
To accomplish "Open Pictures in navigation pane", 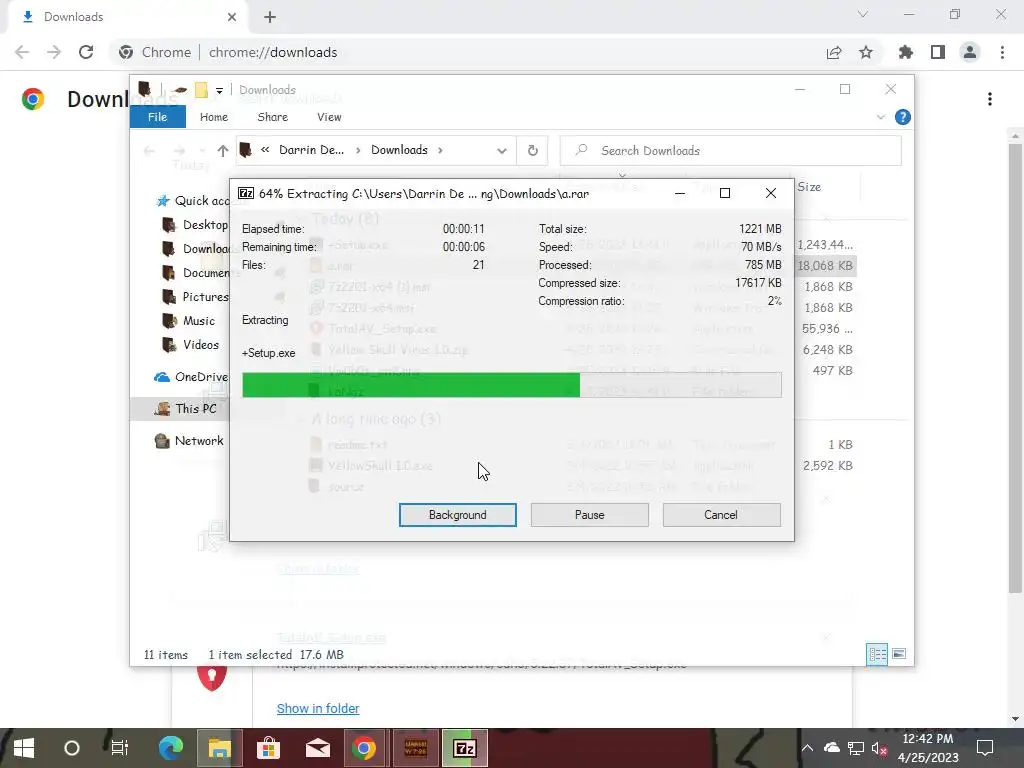I will point(195,296).
